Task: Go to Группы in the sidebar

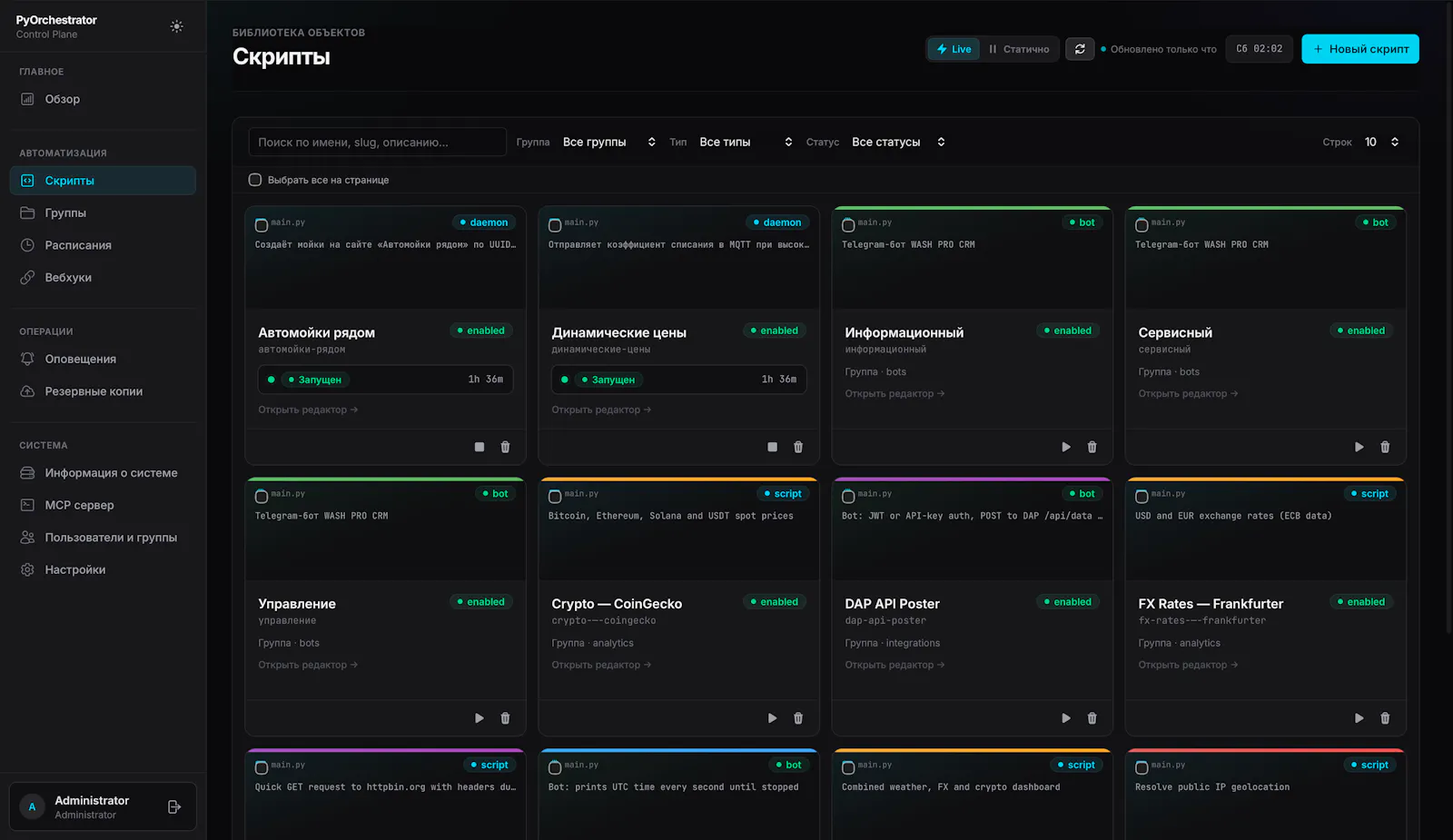Action: point(103,212)
